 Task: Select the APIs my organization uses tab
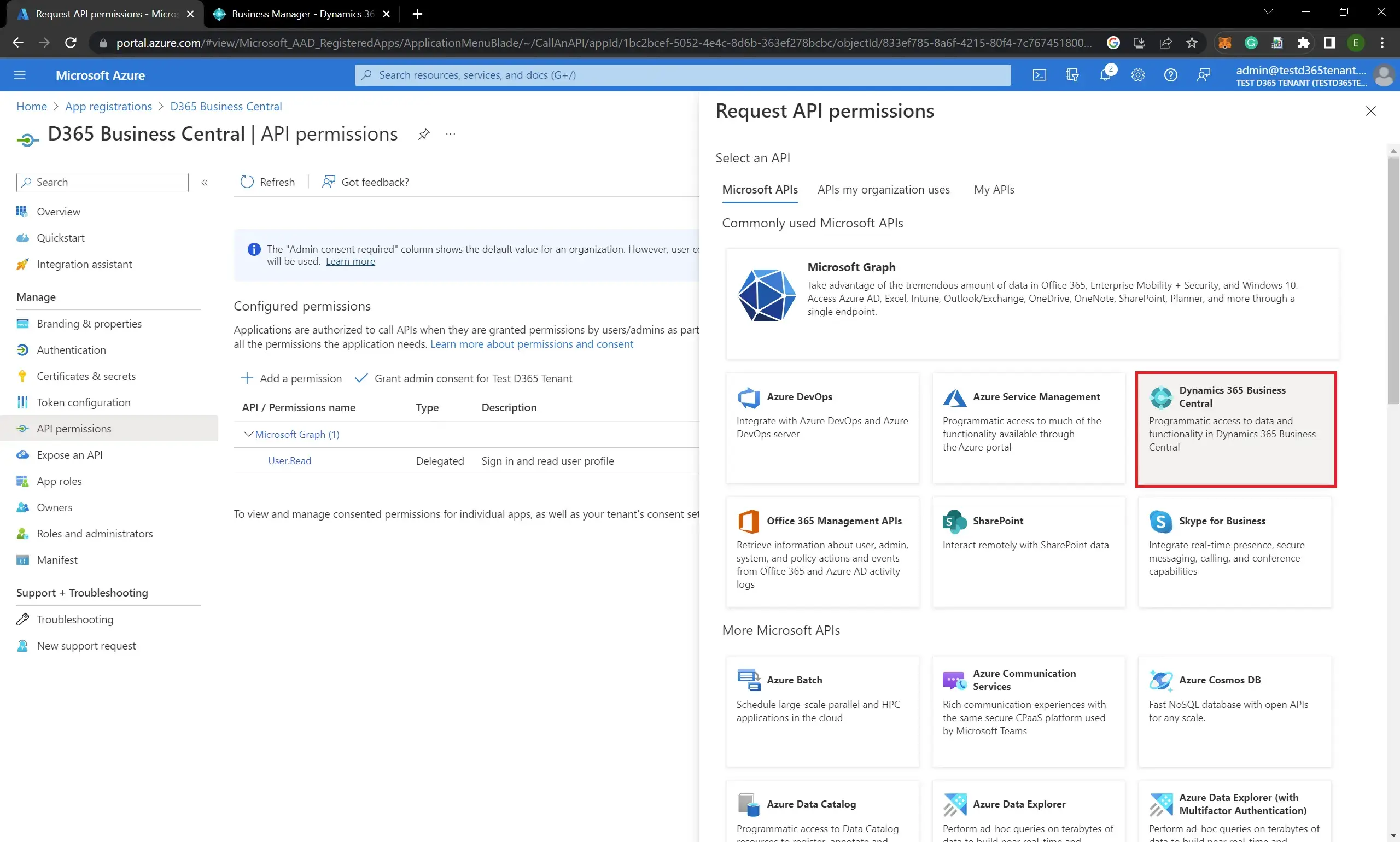884,189
